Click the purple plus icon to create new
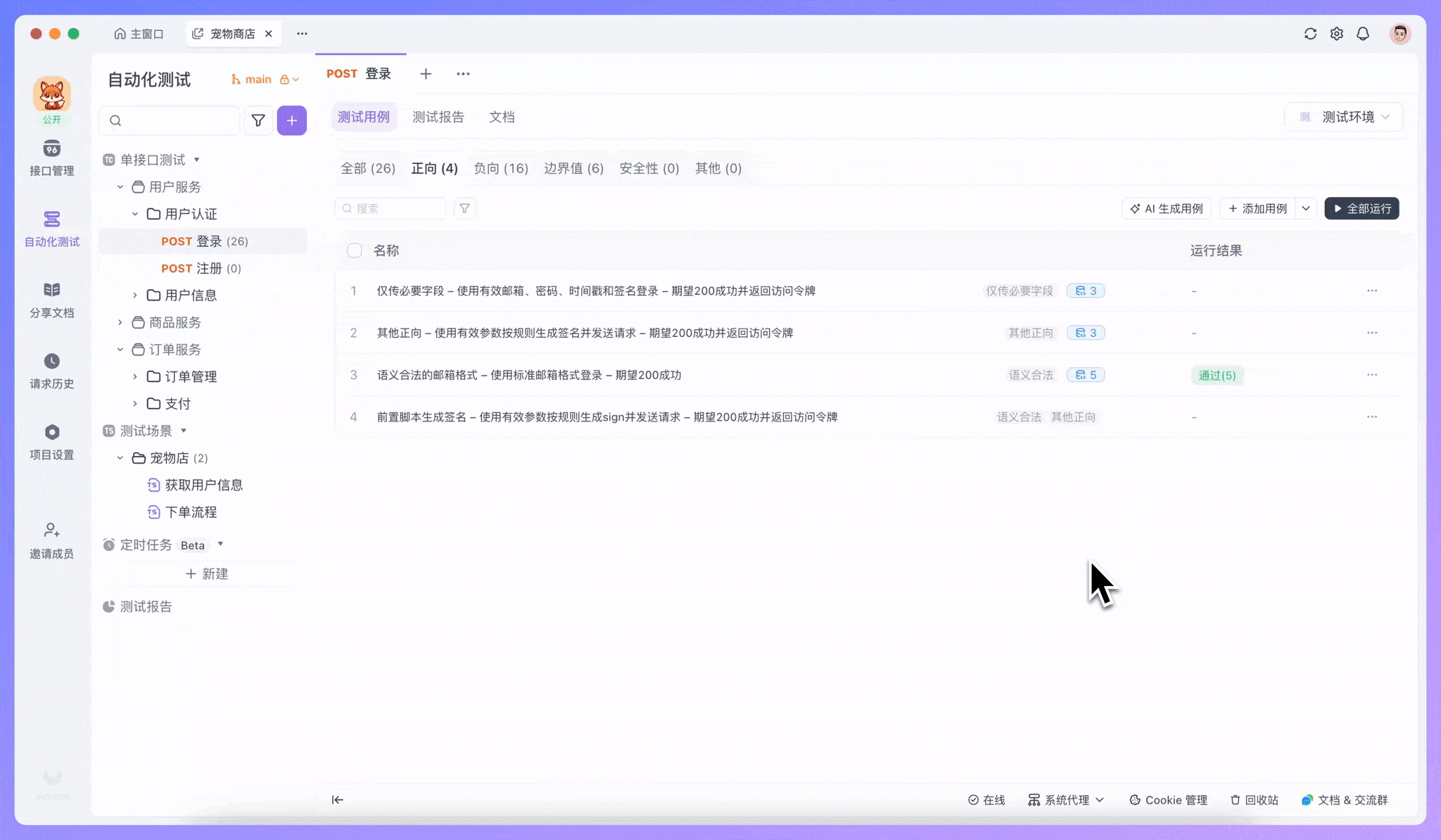Image resolution: width=1441 pixels, height=840 pixels. pos(292,120)
